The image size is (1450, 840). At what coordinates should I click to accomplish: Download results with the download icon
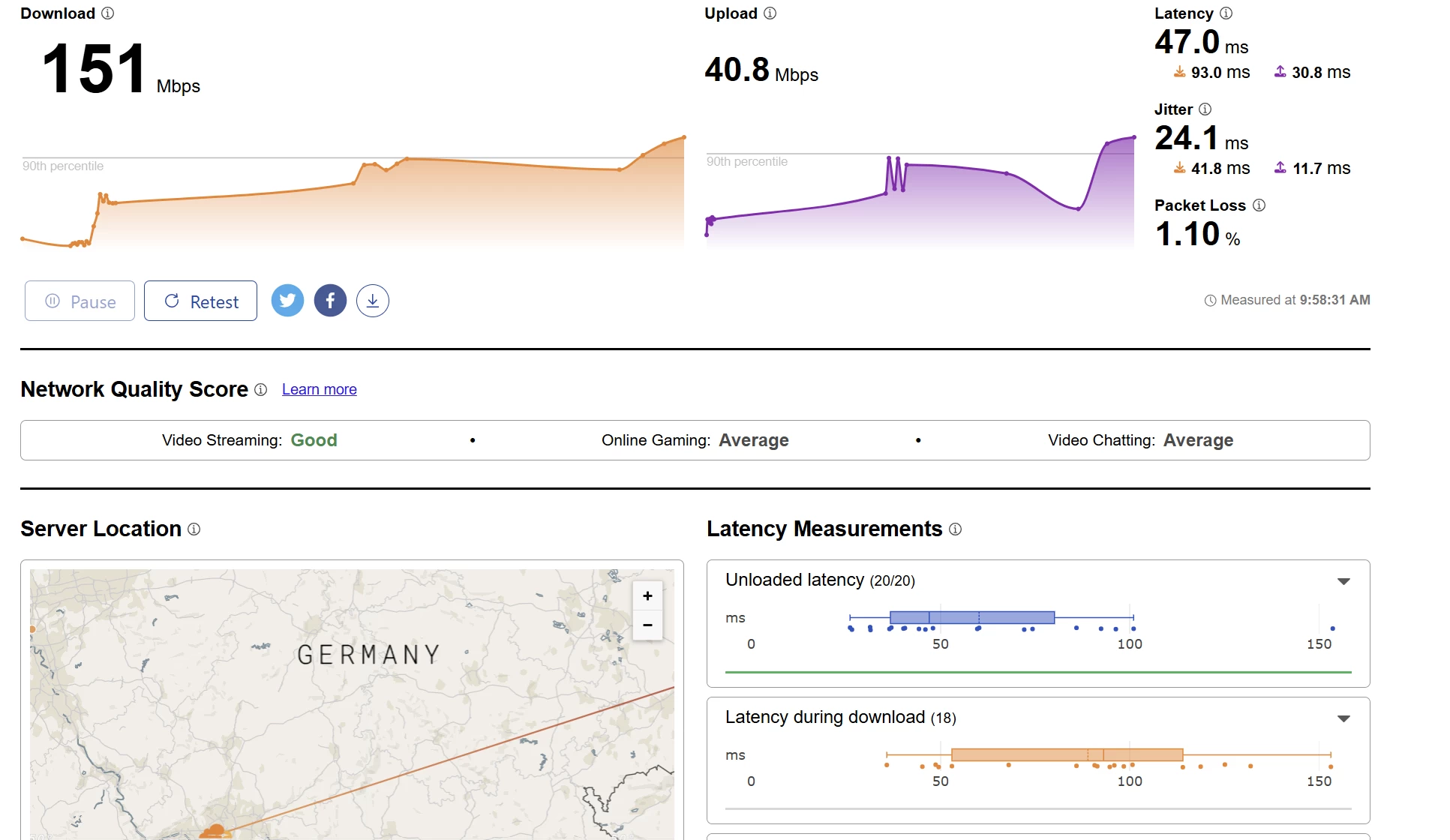(373, 301)
